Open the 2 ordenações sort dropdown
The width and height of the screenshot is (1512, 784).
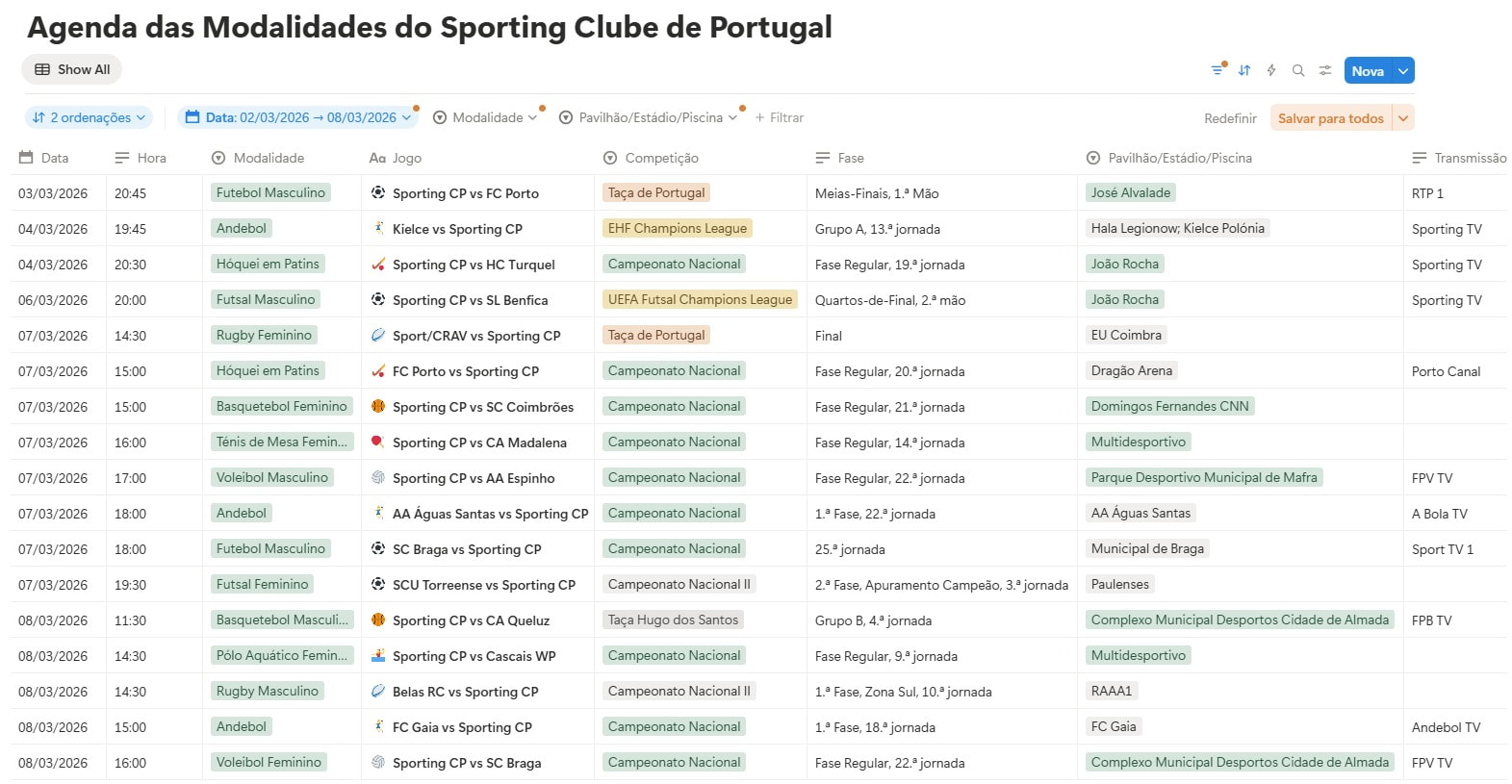click(89, 117)
